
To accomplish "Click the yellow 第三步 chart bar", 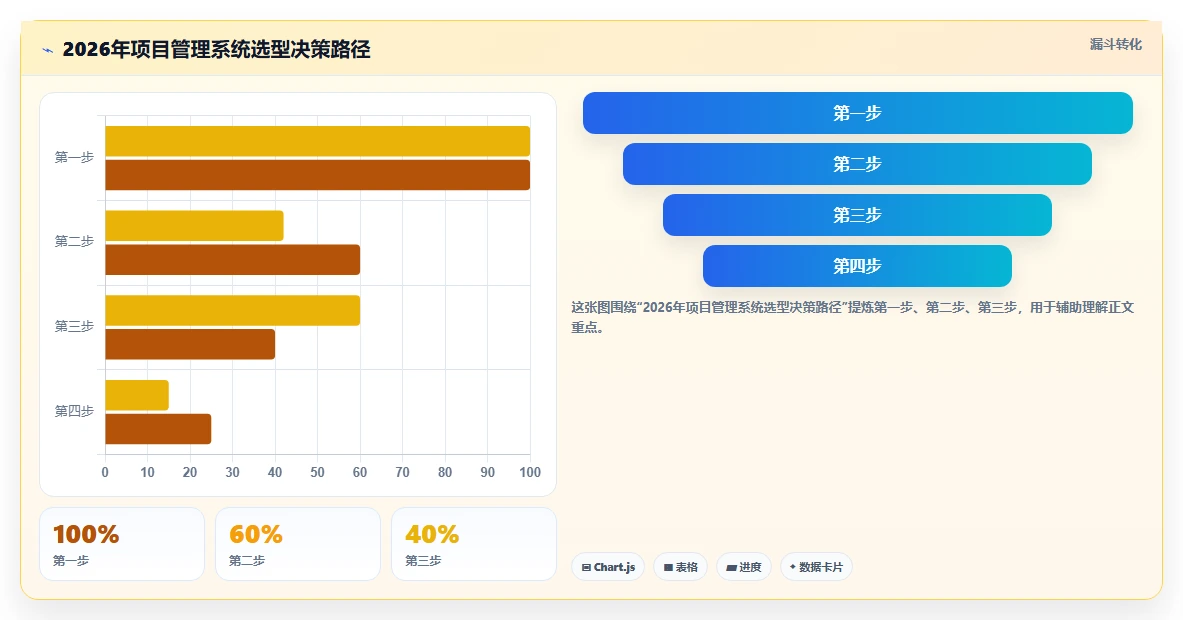I will click(x=232, y=310).
